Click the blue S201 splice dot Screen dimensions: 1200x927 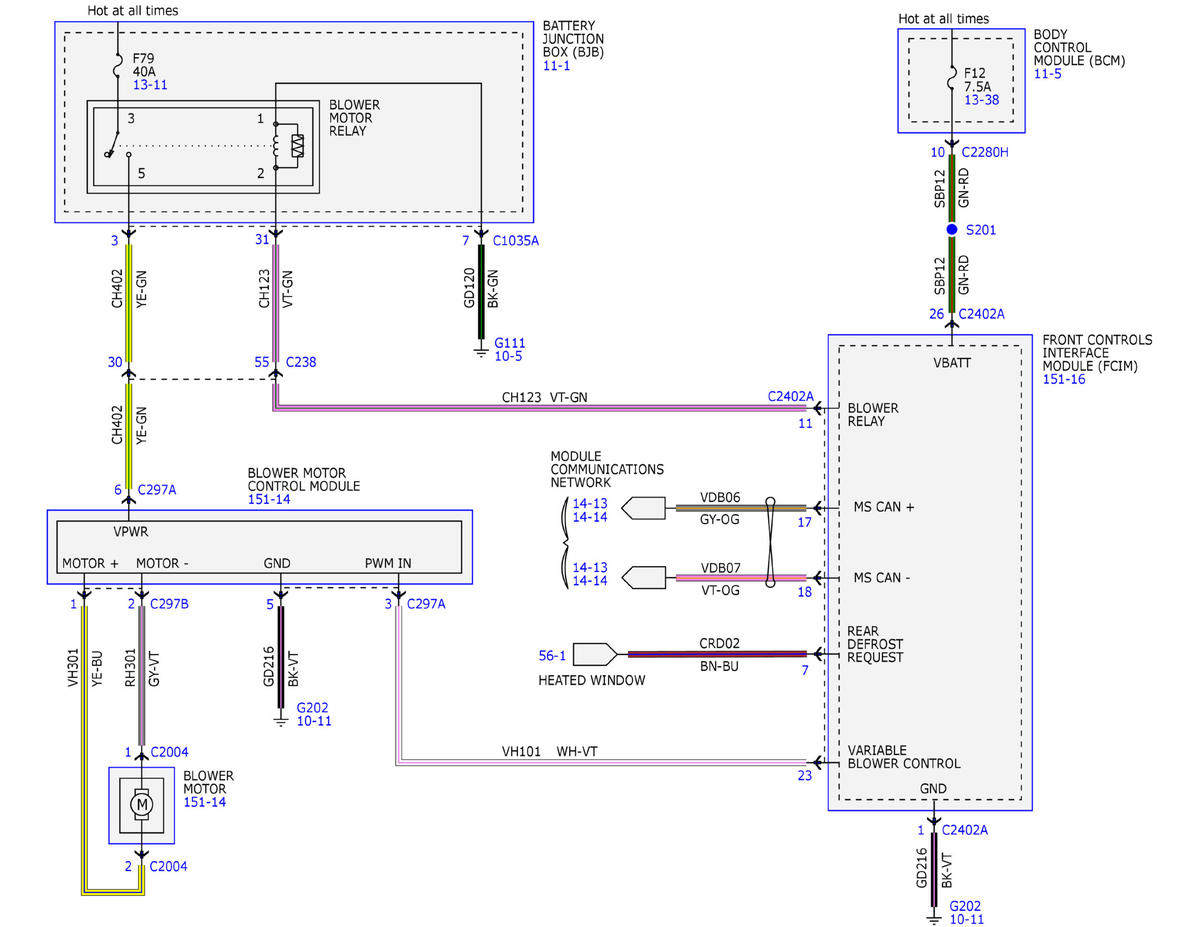point(952,230)
